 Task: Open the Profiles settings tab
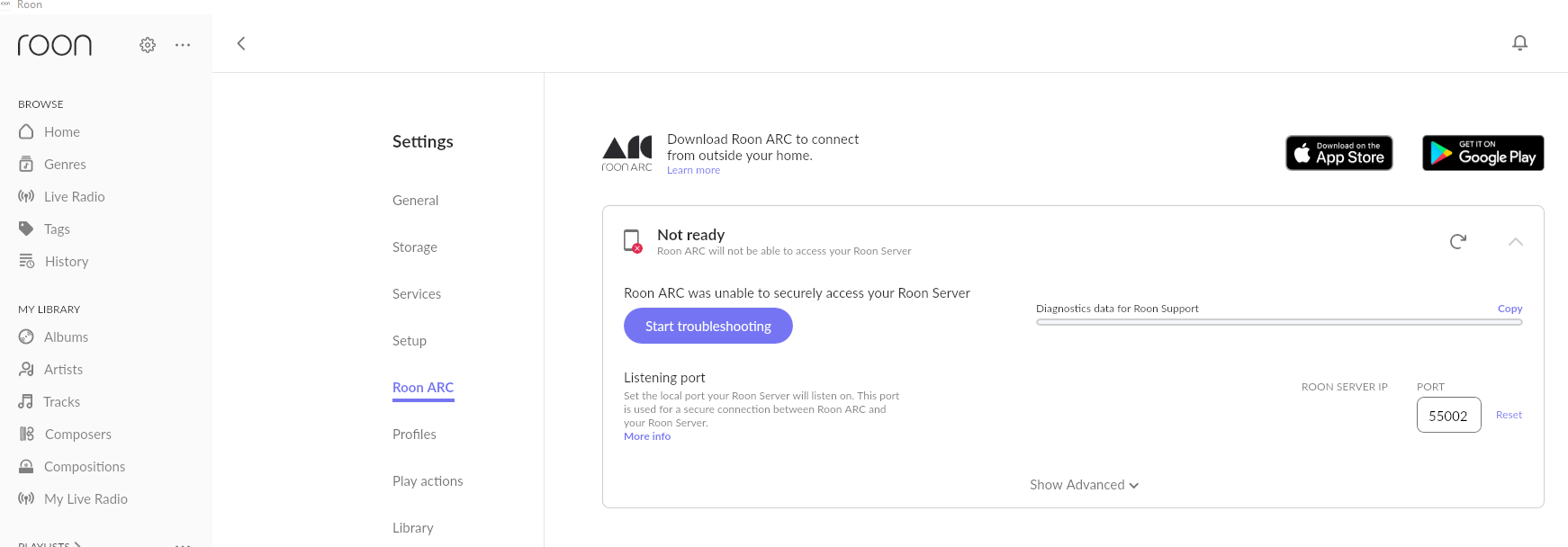click(x=414, y=435)
